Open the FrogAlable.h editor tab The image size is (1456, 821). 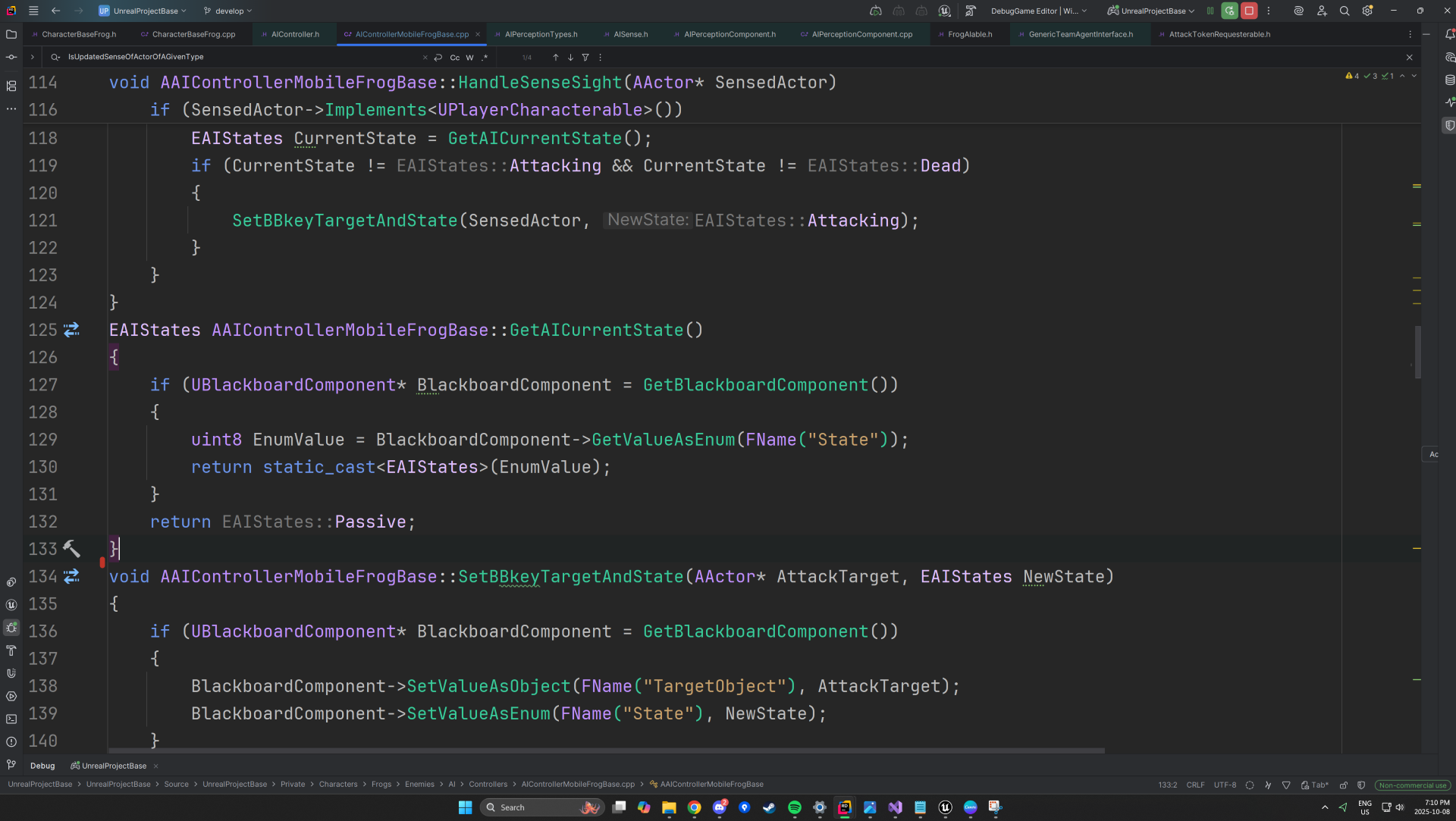click(968, 34)
